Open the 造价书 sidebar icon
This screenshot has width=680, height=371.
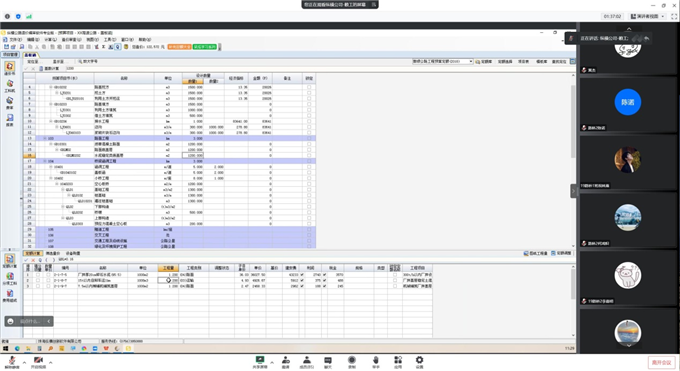10,68
